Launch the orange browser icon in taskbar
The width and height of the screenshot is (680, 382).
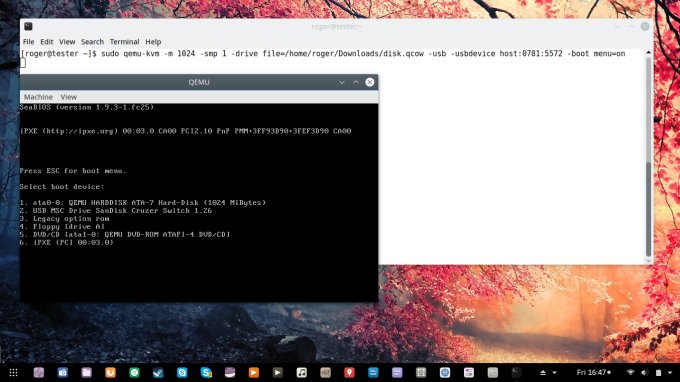tap(110, 372)
